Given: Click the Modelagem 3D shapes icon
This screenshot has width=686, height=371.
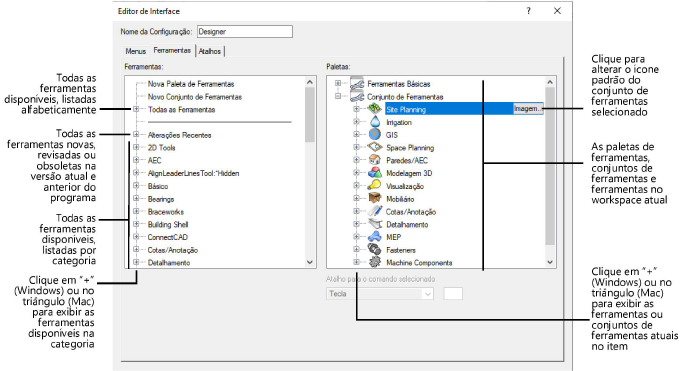Looking at the screenshot, I should point(374,173).
